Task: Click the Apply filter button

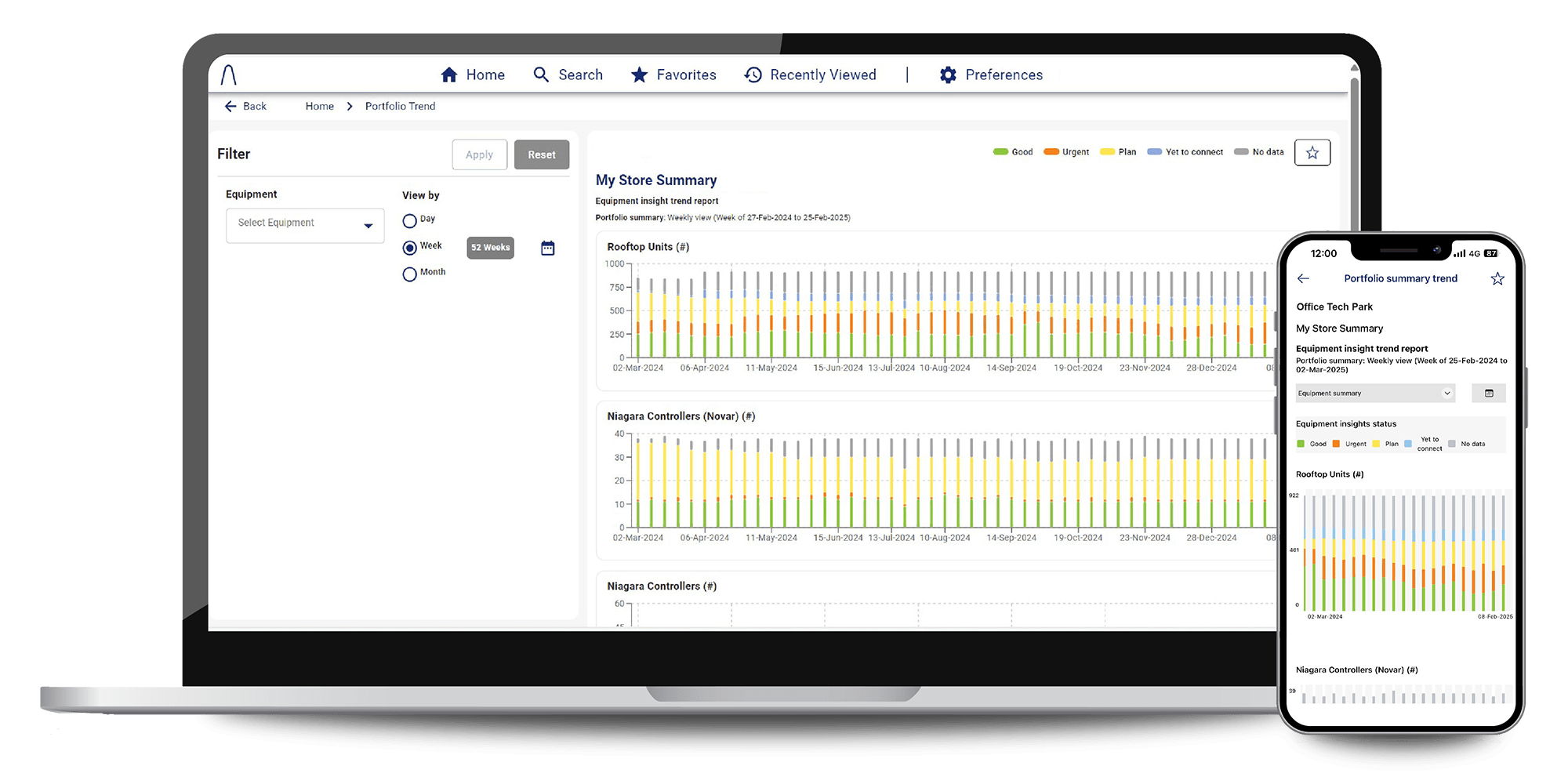Action: [x=479, y=155]
